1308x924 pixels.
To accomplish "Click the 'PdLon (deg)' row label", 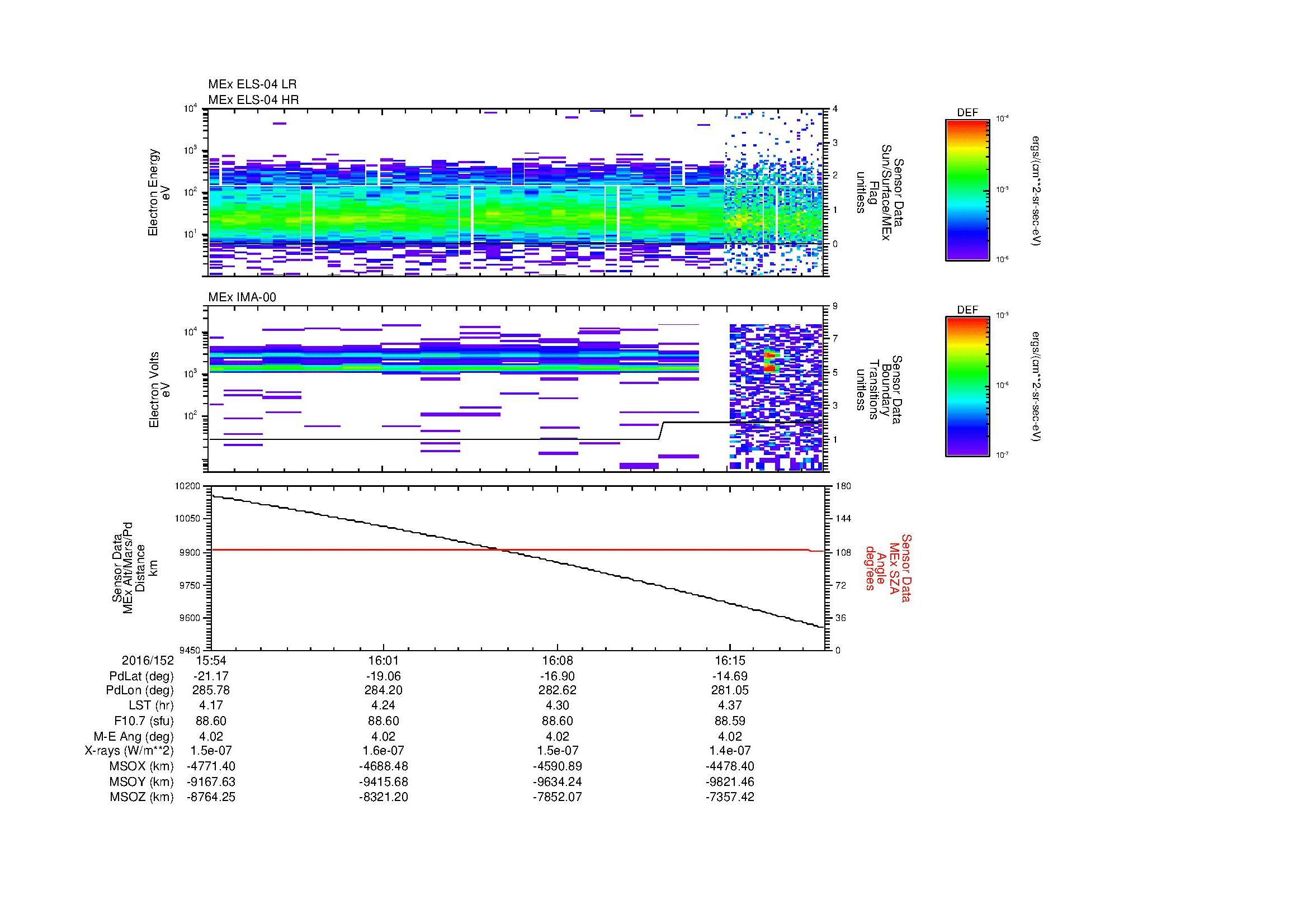I will tap(140, 690).
